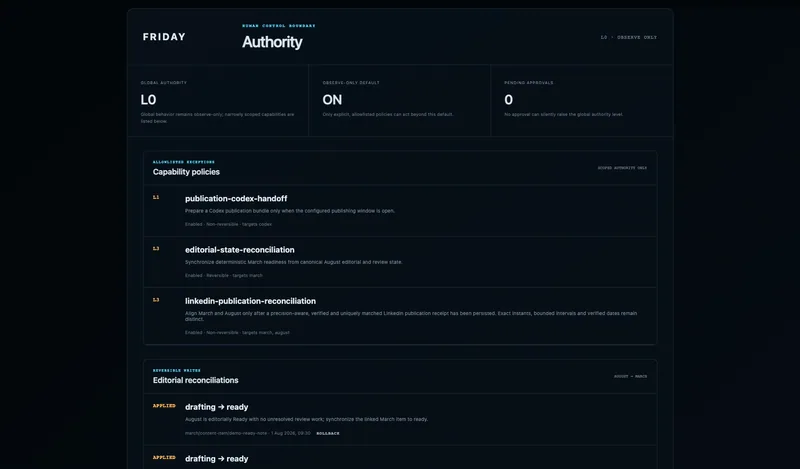Click 'No approval can silently raise' note
The image size is (800, 469).
[563, 114]
